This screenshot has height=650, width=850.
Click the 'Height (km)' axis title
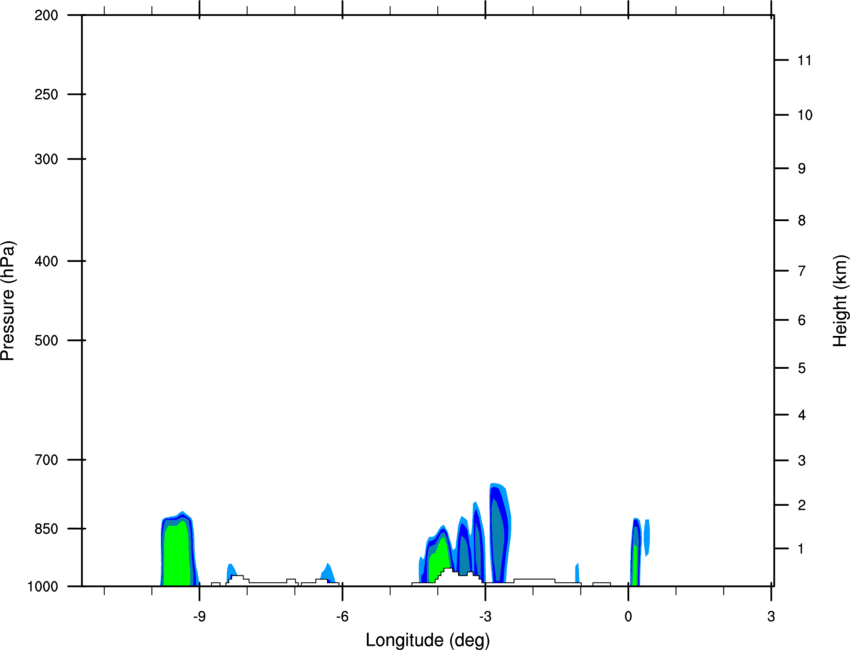840,301
